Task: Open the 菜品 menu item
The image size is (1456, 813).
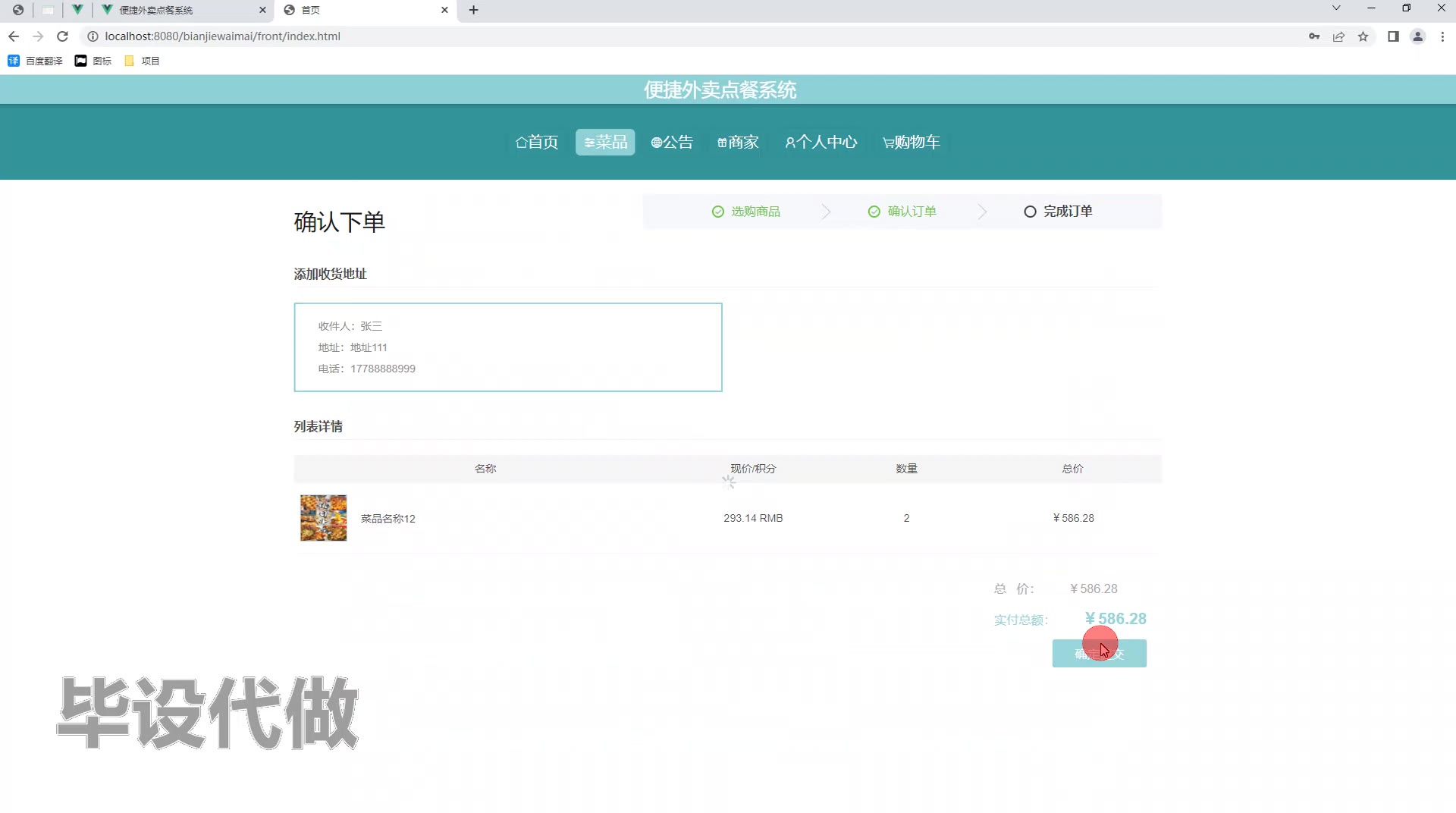Action: coord(605,142)
